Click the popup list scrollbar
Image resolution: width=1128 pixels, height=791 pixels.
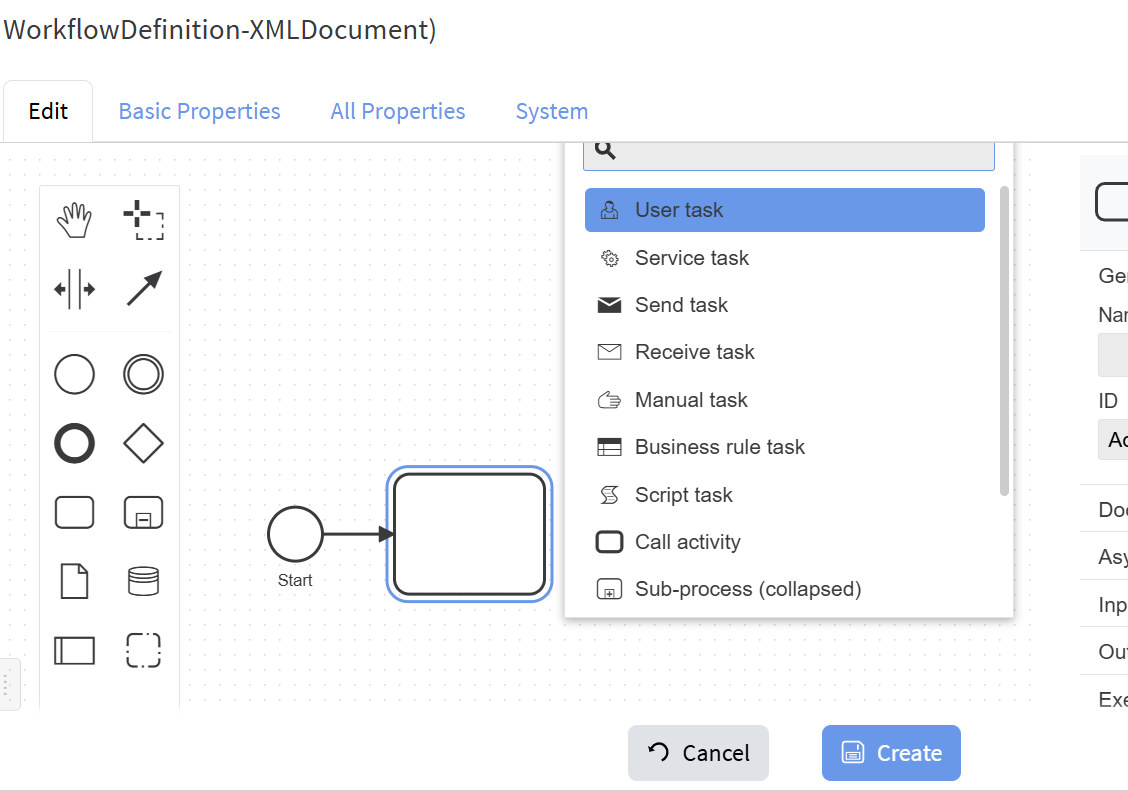tap(1004, 340)
